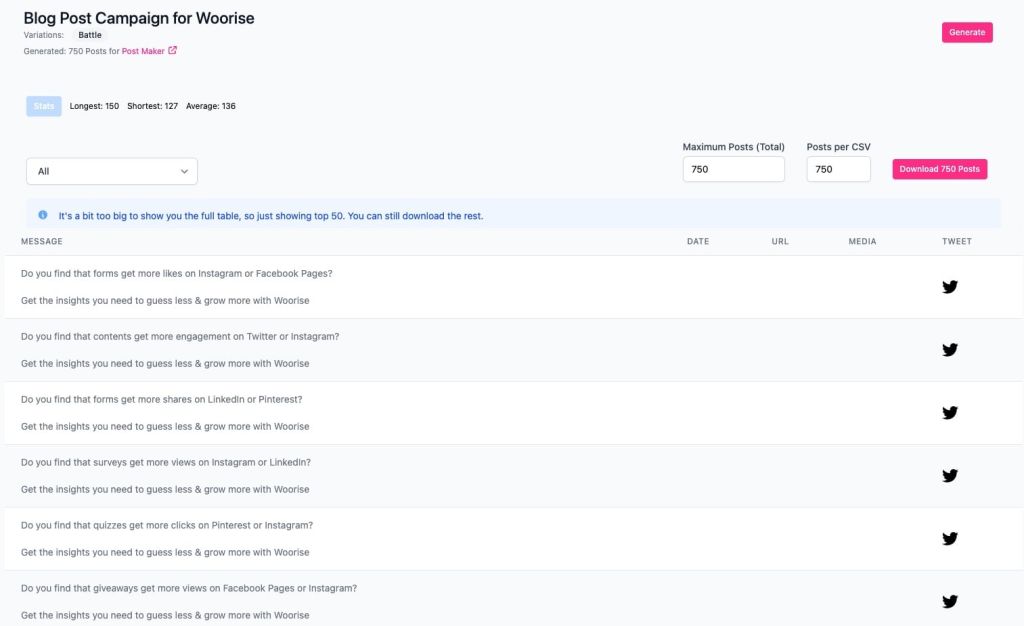Click the TWEET column header
The height and width of the screenshot is (626, 1024).
point(957,242)
